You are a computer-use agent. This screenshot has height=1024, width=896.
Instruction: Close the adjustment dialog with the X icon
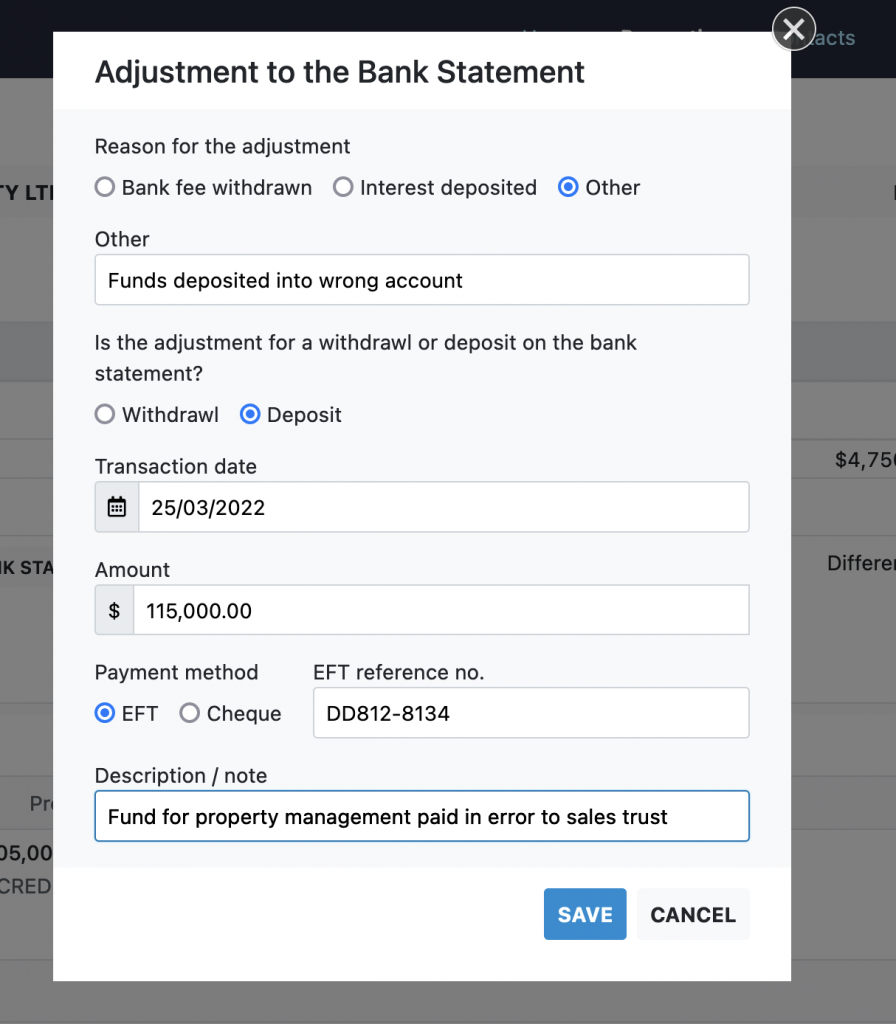point(793,30)
